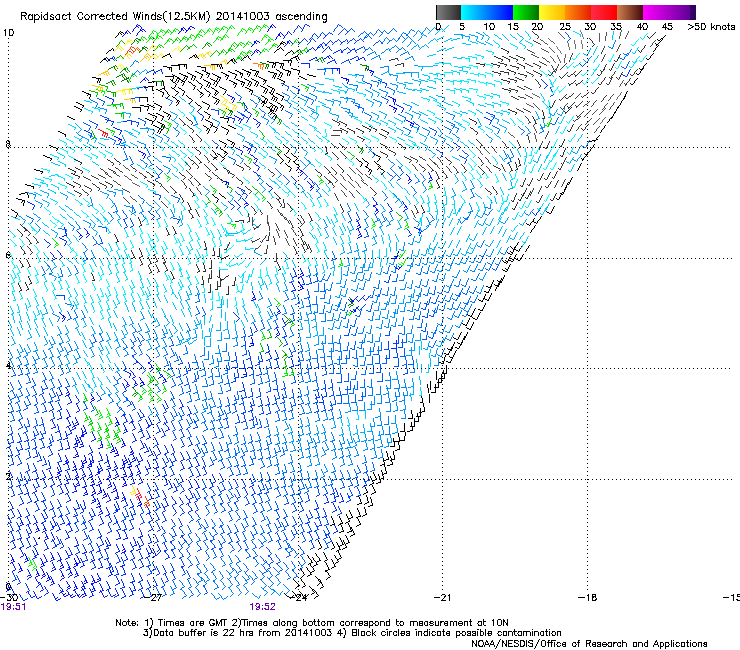Click the '-27' longitude axis label

pos(154,598)
